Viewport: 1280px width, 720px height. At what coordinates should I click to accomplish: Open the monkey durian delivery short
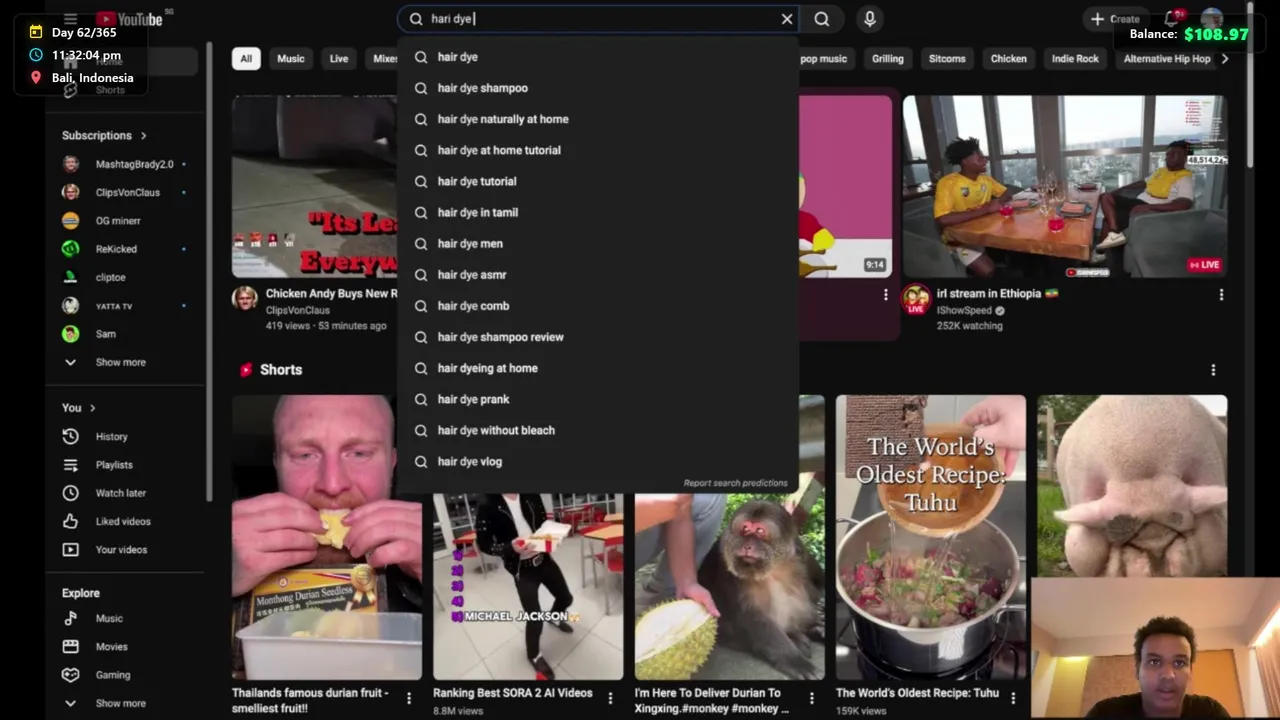click(729, 587)
